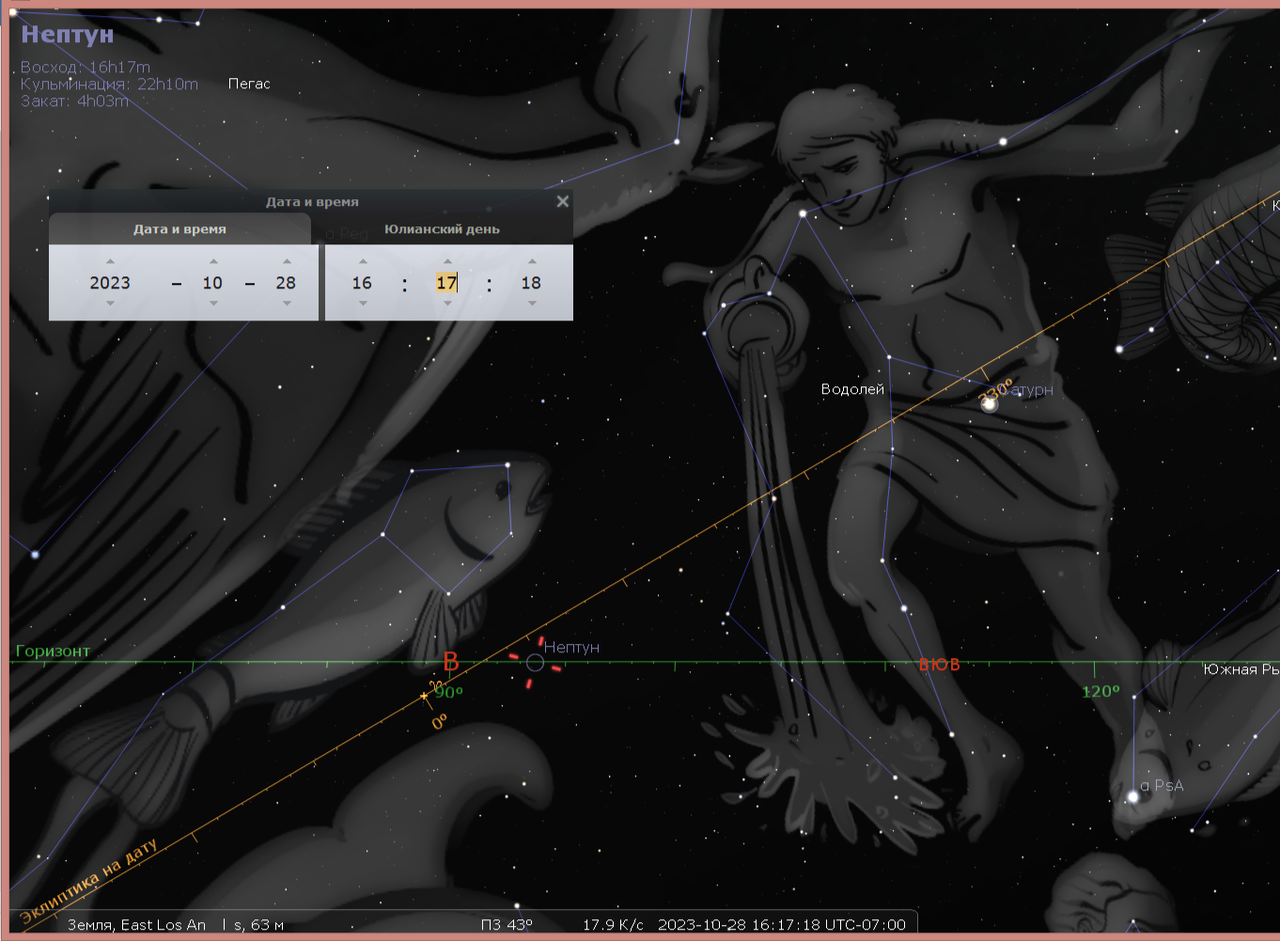Image resolution: width=1280 pixels, height=941 pixels.
Task: Decrease the year 2023 with down arrow
Action: 110,303
